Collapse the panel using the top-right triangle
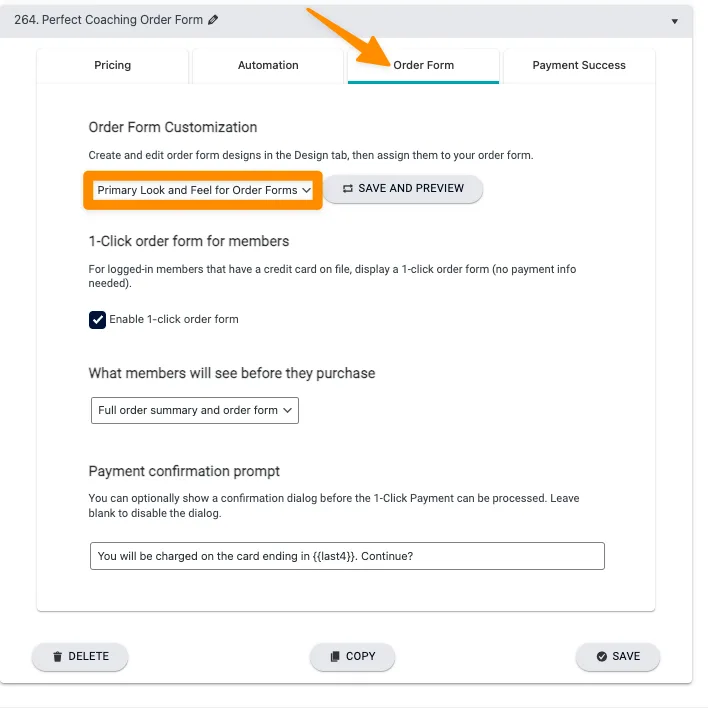The image size is (708, 708). (675, 21)
